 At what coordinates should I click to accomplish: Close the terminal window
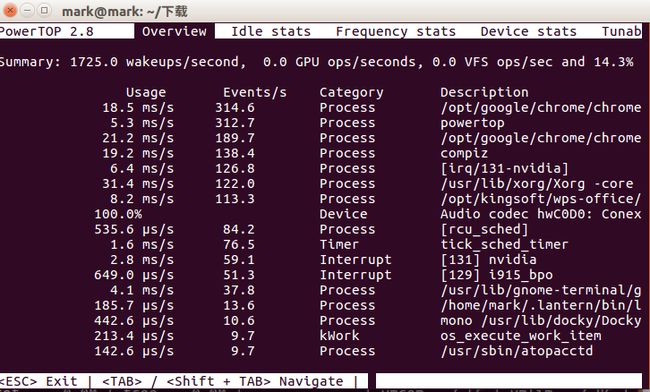pyautogui.click(x=10, y=10)
